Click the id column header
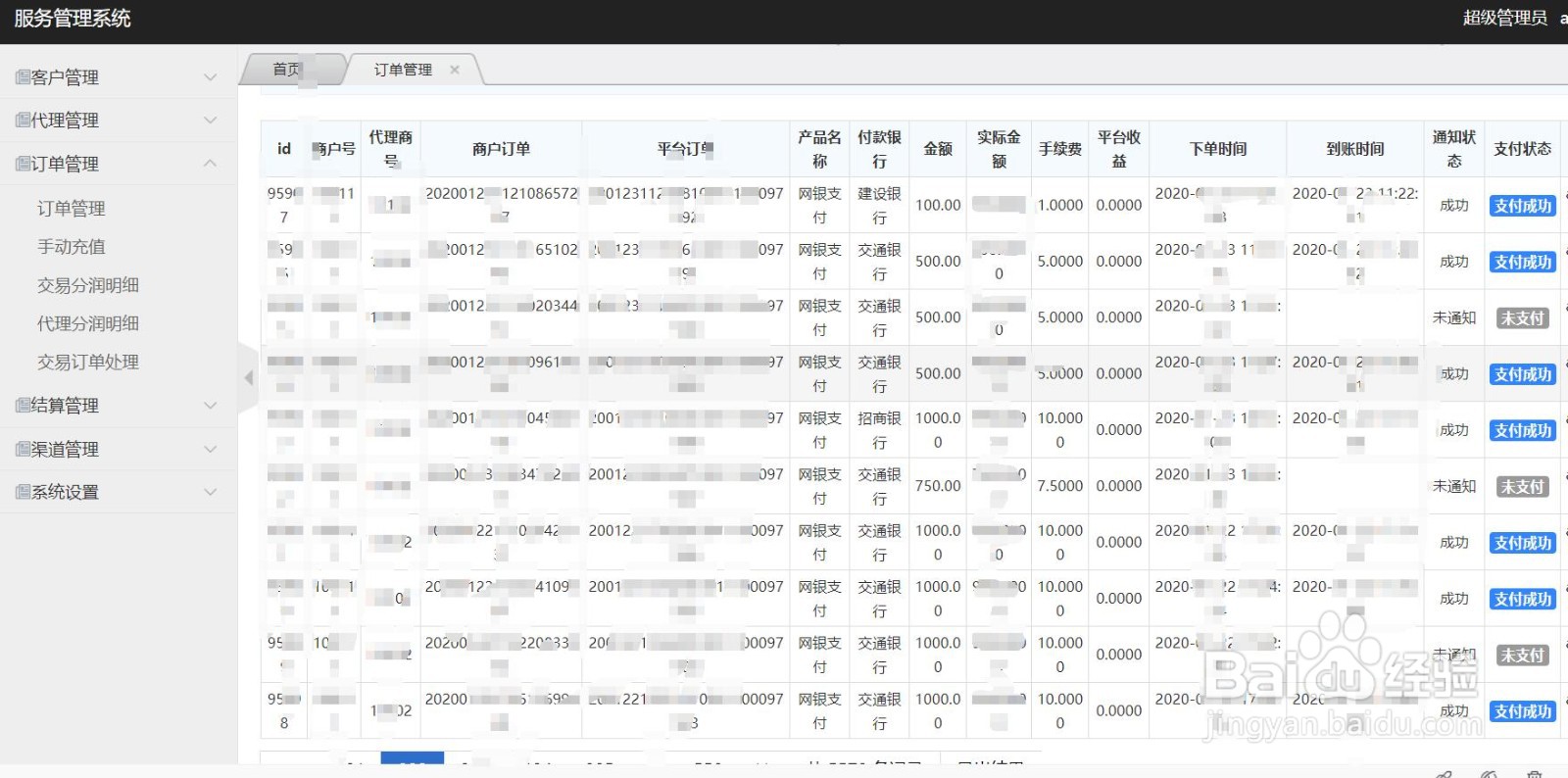The height and width of the screenshot is (778, 1568). 284,149
